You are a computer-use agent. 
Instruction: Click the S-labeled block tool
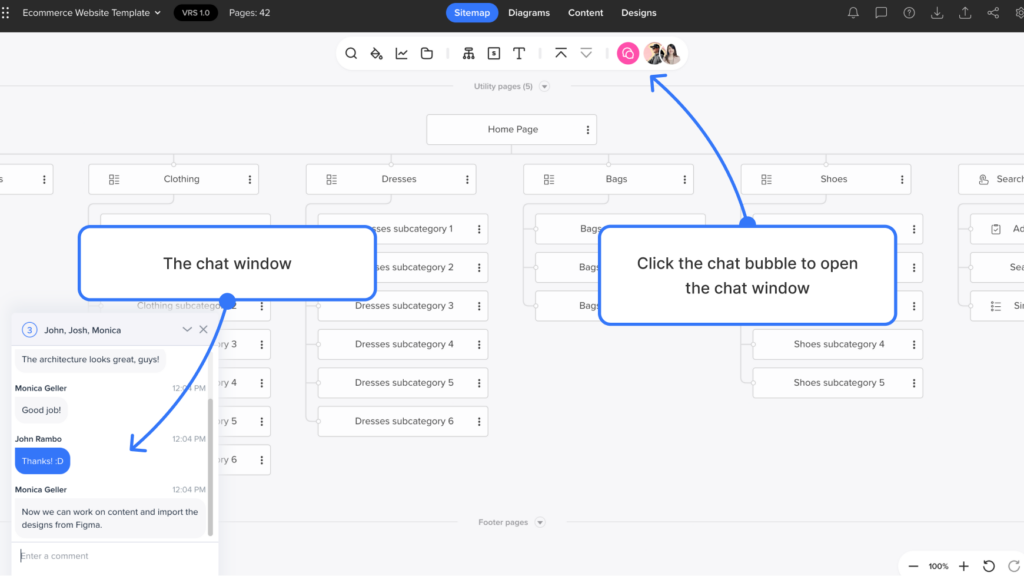pos(493,53)
